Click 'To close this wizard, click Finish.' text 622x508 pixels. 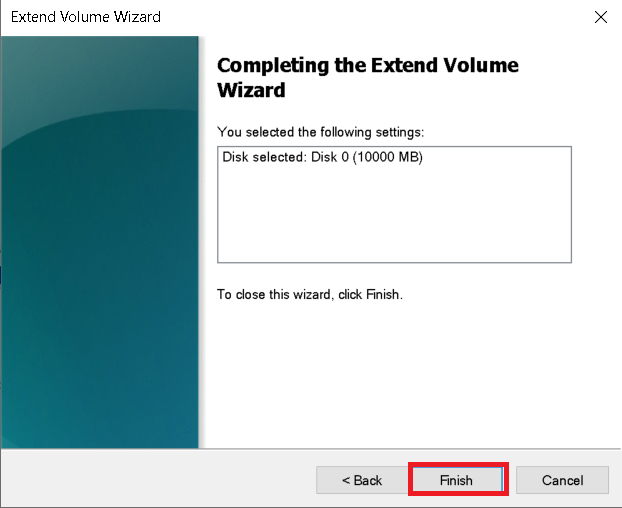pyautogui.click(x=310, y=294)
